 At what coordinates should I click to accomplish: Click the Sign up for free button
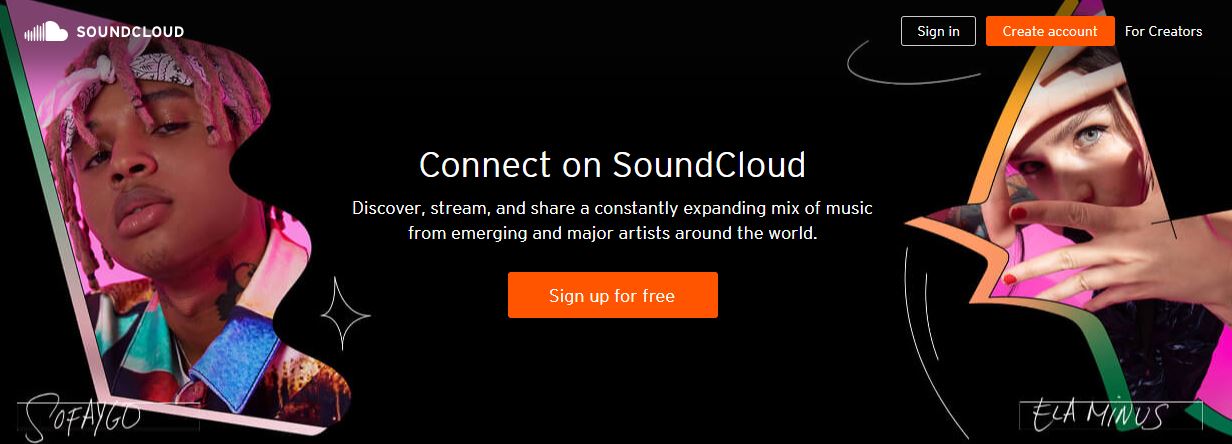(612, 295)
